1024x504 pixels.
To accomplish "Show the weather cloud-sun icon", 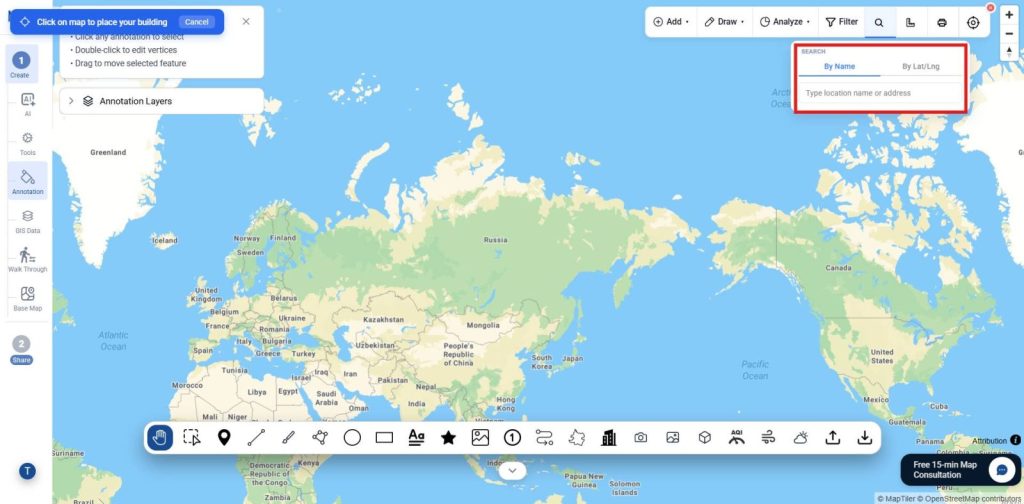I will [x=801, y=437].
